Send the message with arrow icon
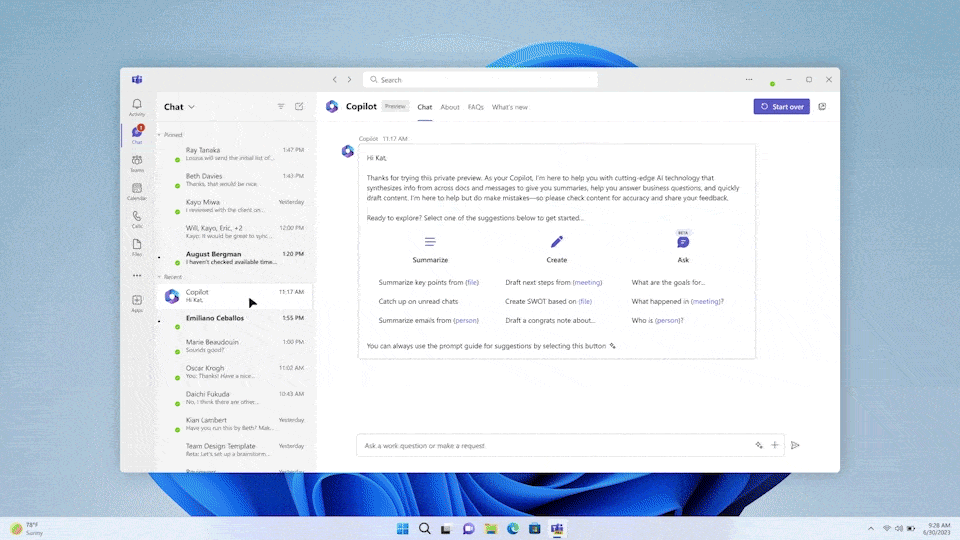This screenshot has height=540, width=960. tap(795, 445)
